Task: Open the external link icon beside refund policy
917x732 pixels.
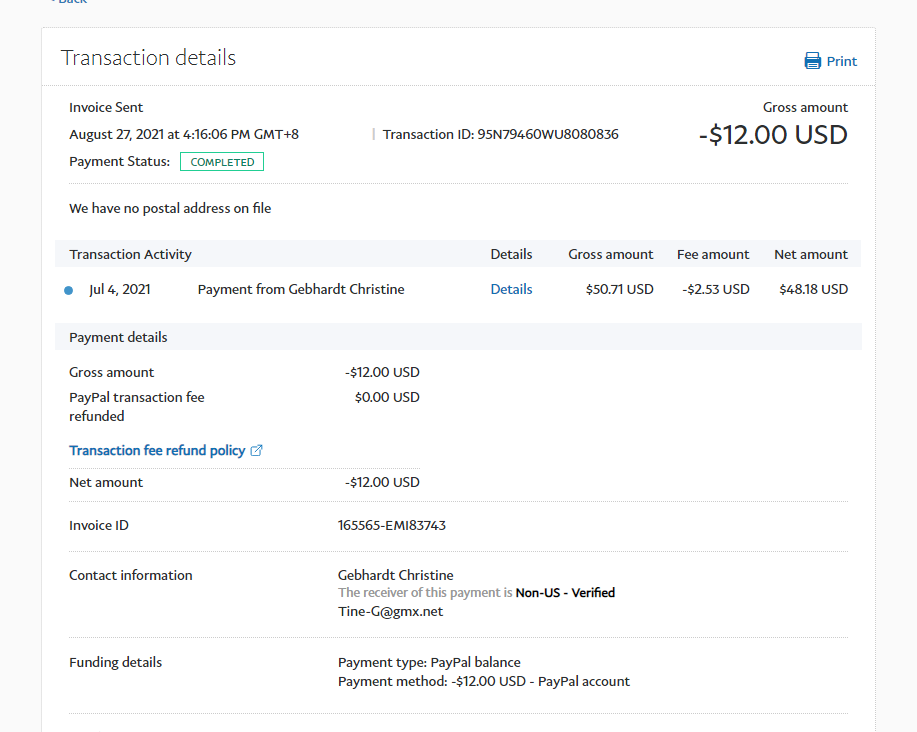Action: pos(257,451)
